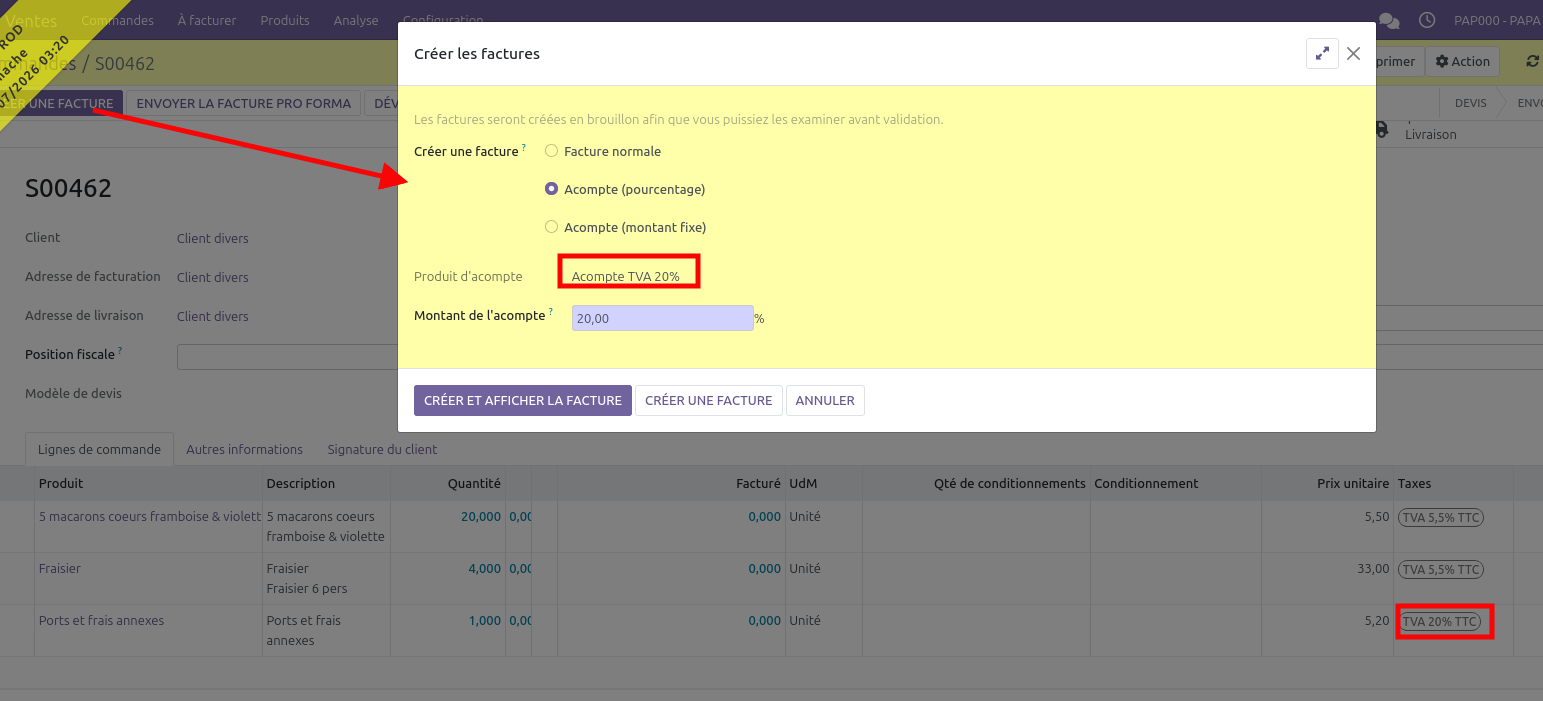
Task: Click the Annuler button
Action: tap(825, 400)
